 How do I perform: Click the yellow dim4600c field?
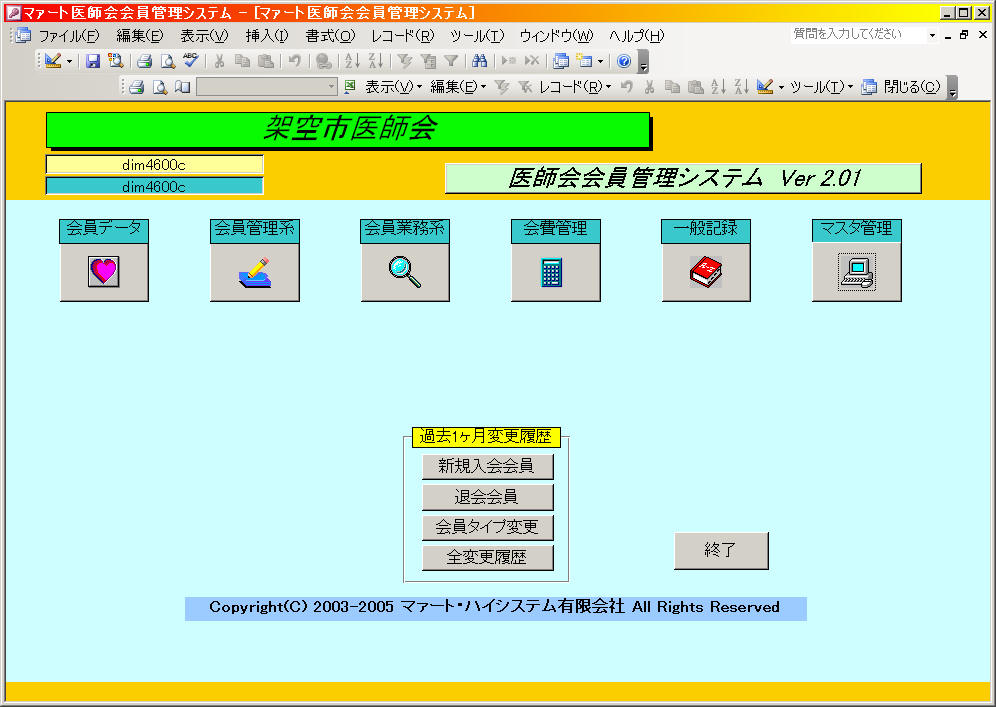(154, 165)
